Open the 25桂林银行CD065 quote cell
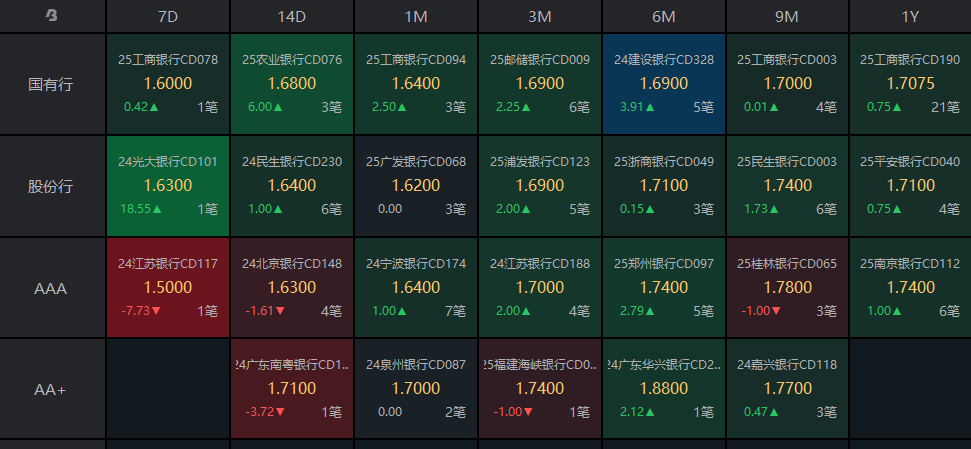 (787, 288)
